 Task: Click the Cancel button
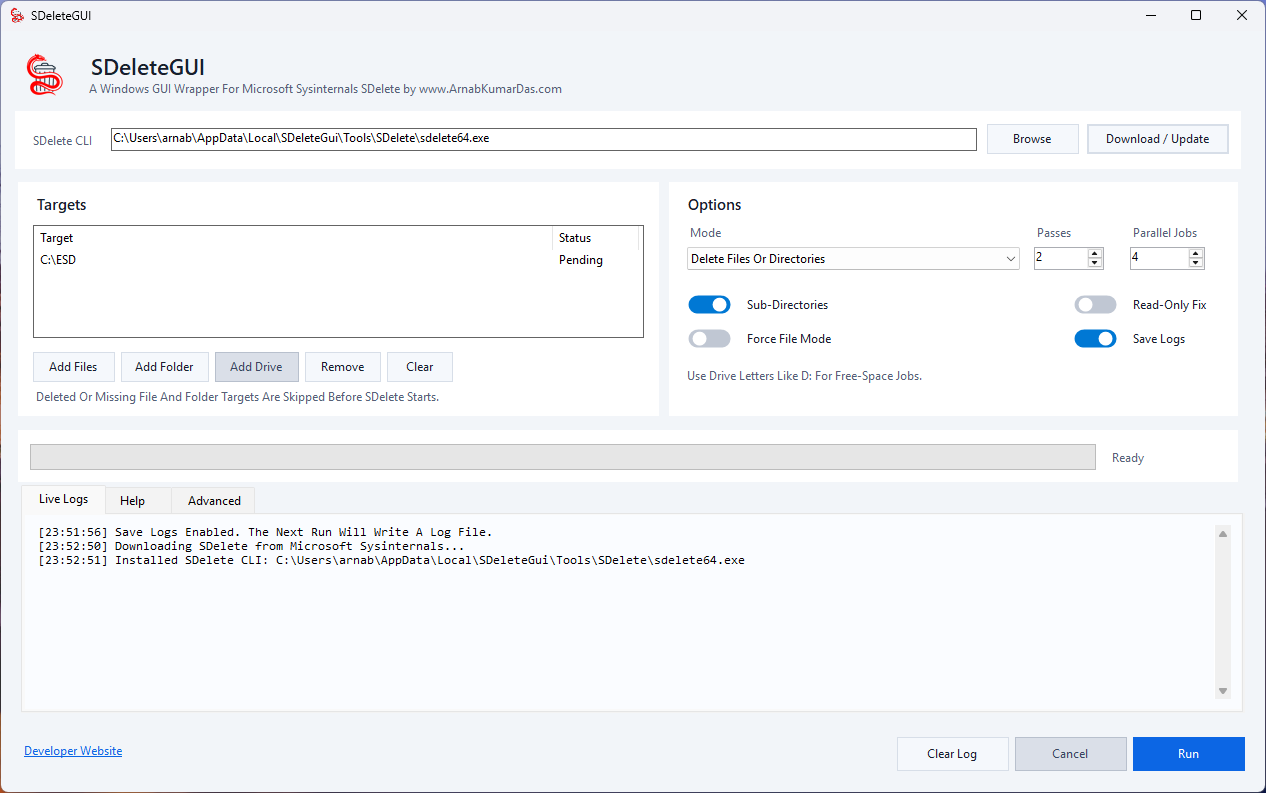1070,754
